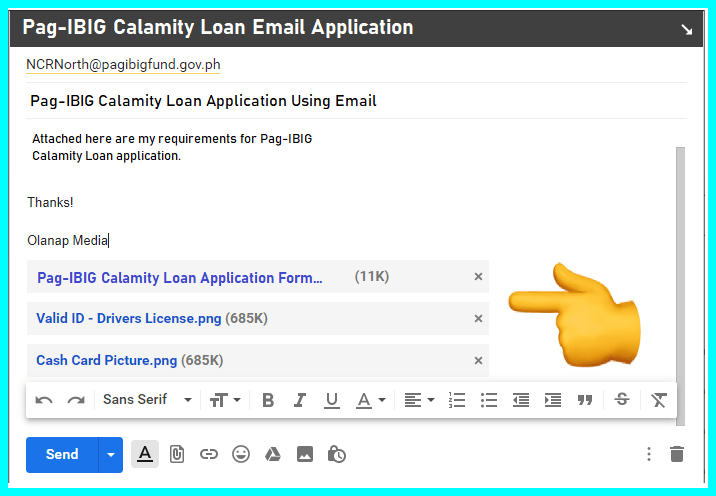
Task: Insert a link
Action: click(x=209, y=454)
